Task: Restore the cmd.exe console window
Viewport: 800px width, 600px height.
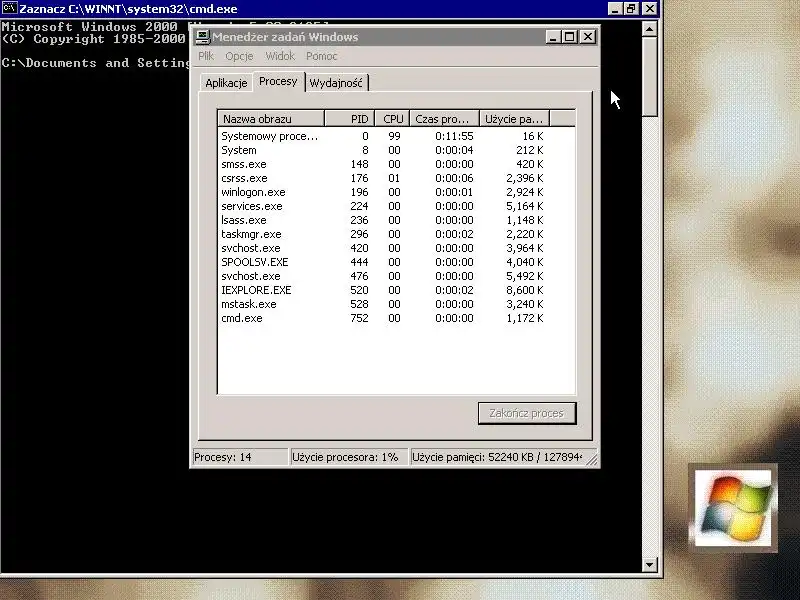Action: coord(632,9)
